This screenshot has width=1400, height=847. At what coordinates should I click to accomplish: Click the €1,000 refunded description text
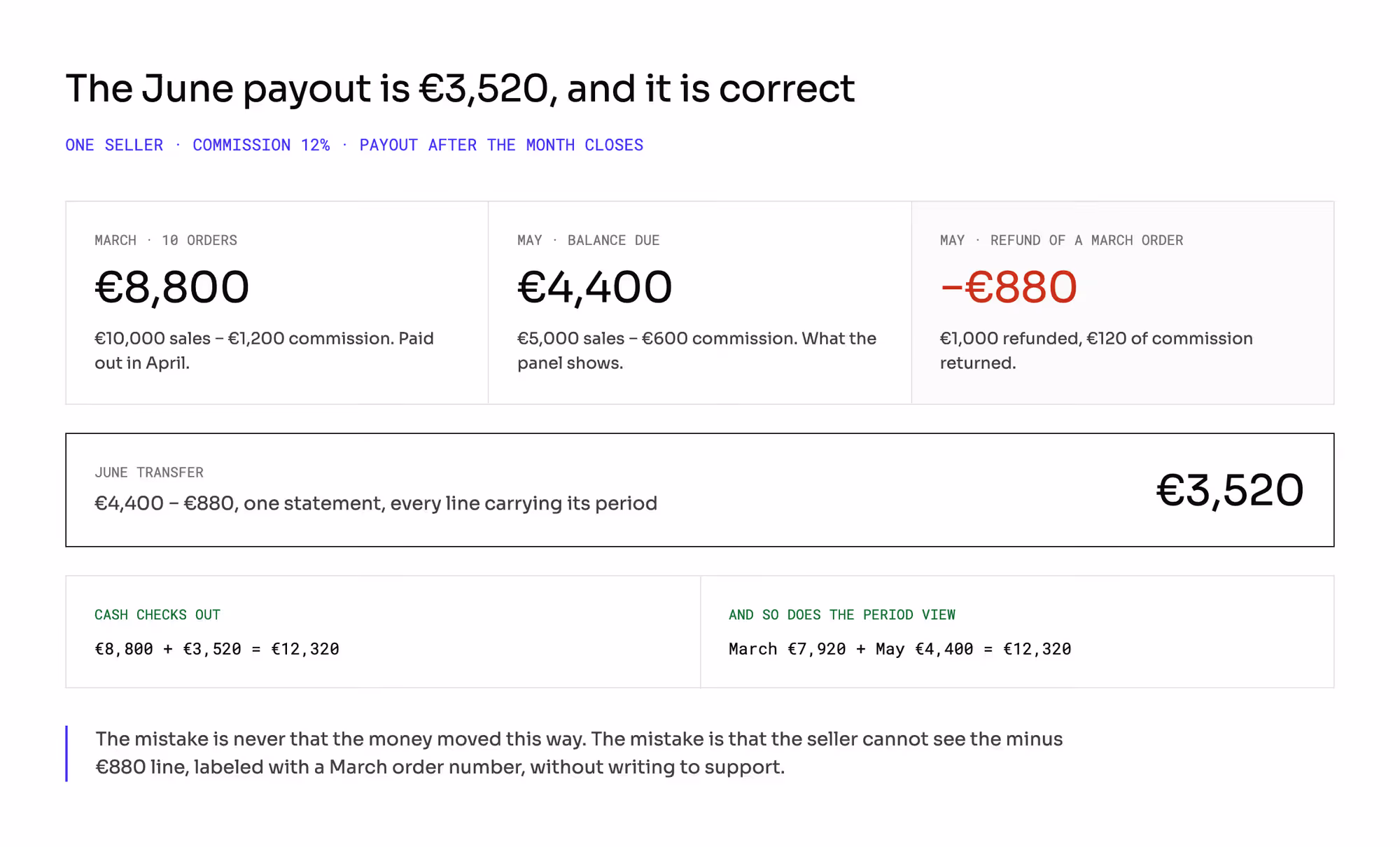point(1096,351)
